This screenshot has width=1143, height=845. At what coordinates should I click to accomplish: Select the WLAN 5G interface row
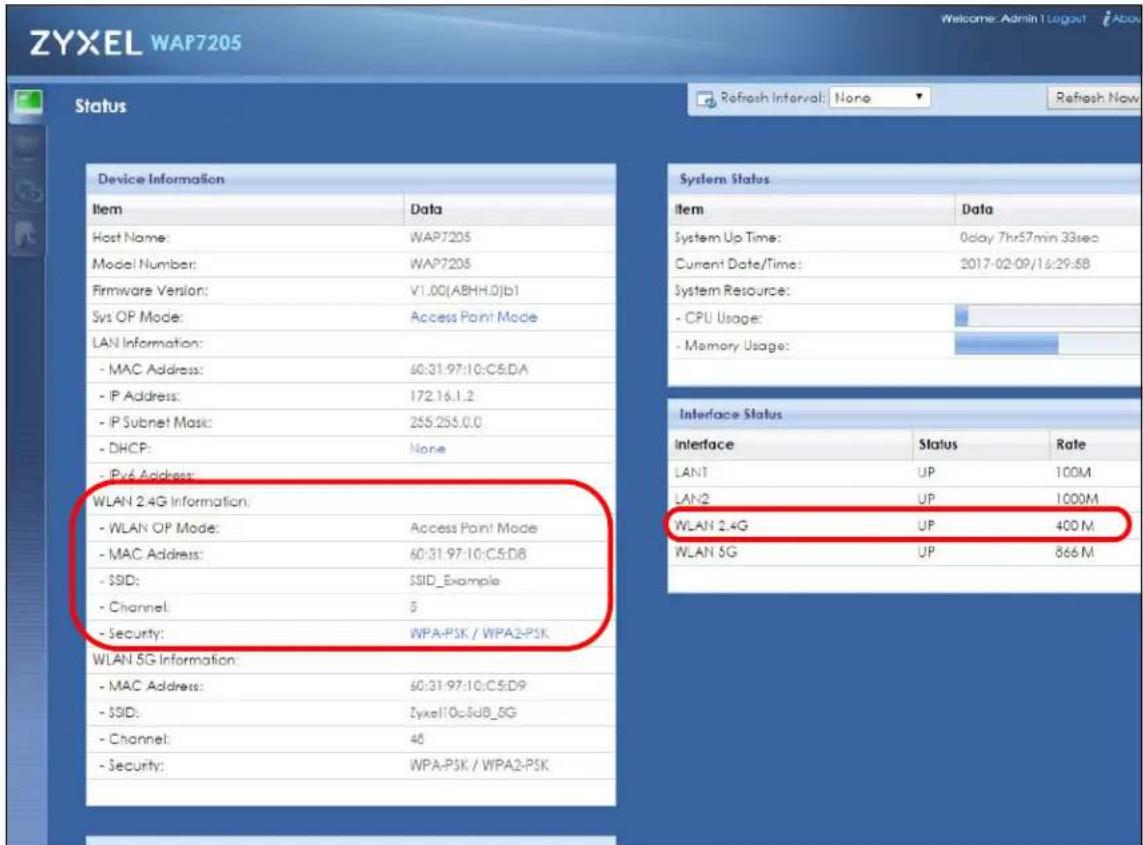(x=904, y=552)
